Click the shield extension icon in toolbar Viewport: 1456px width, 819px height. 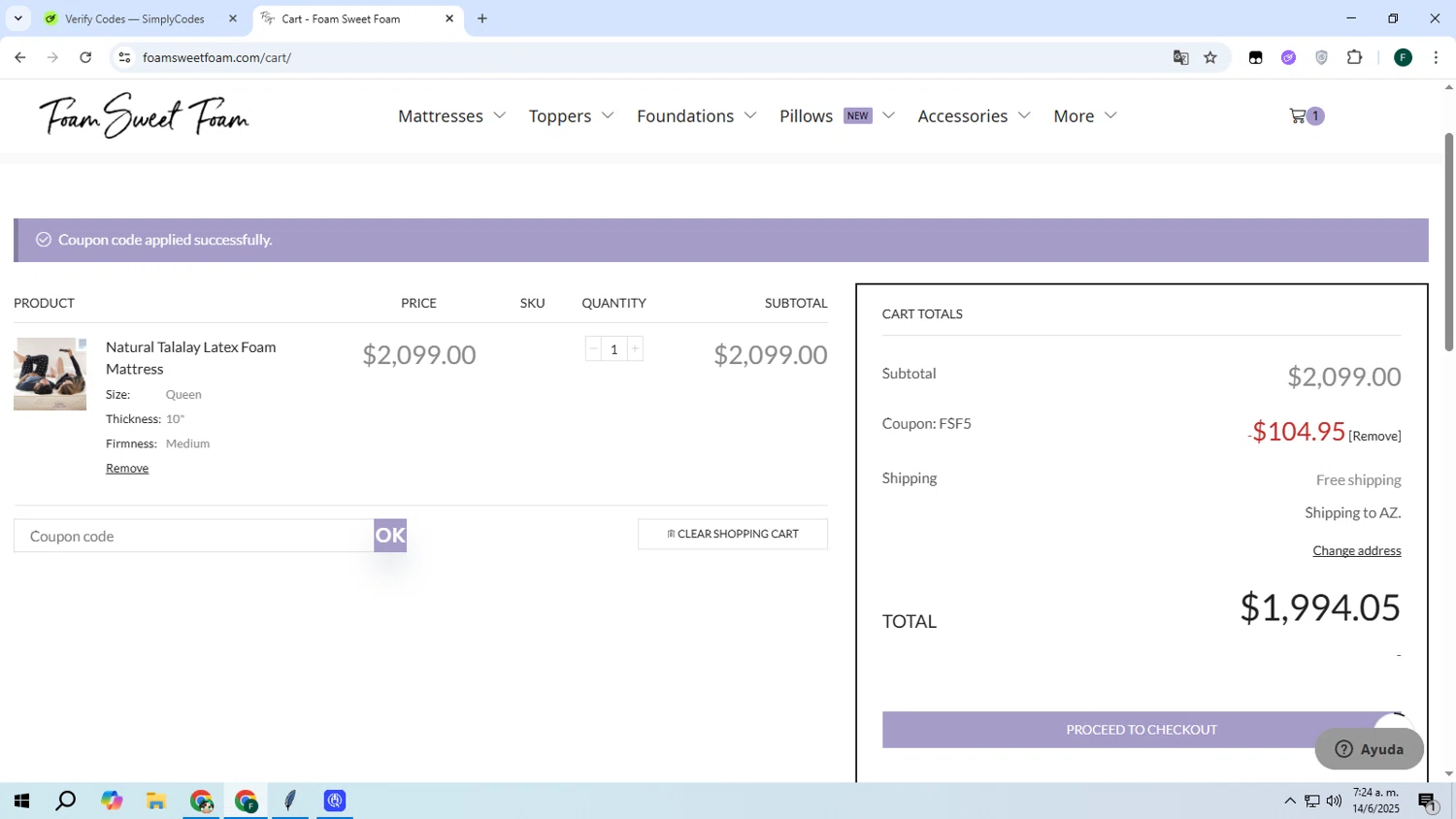(1321, 57)
